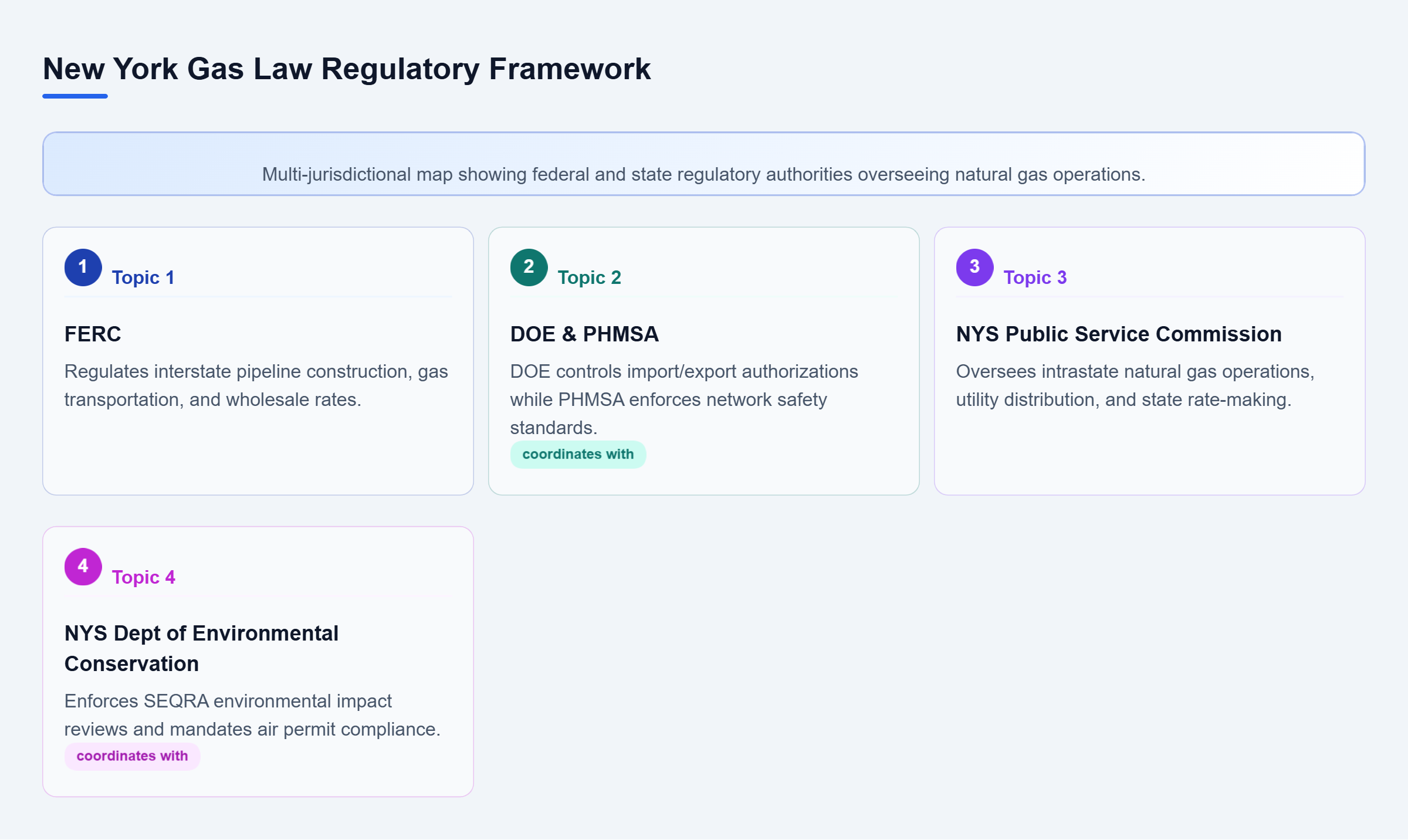
Task: Click NYS Dept of Environmental Conservation heading
Action: point(201,648)
